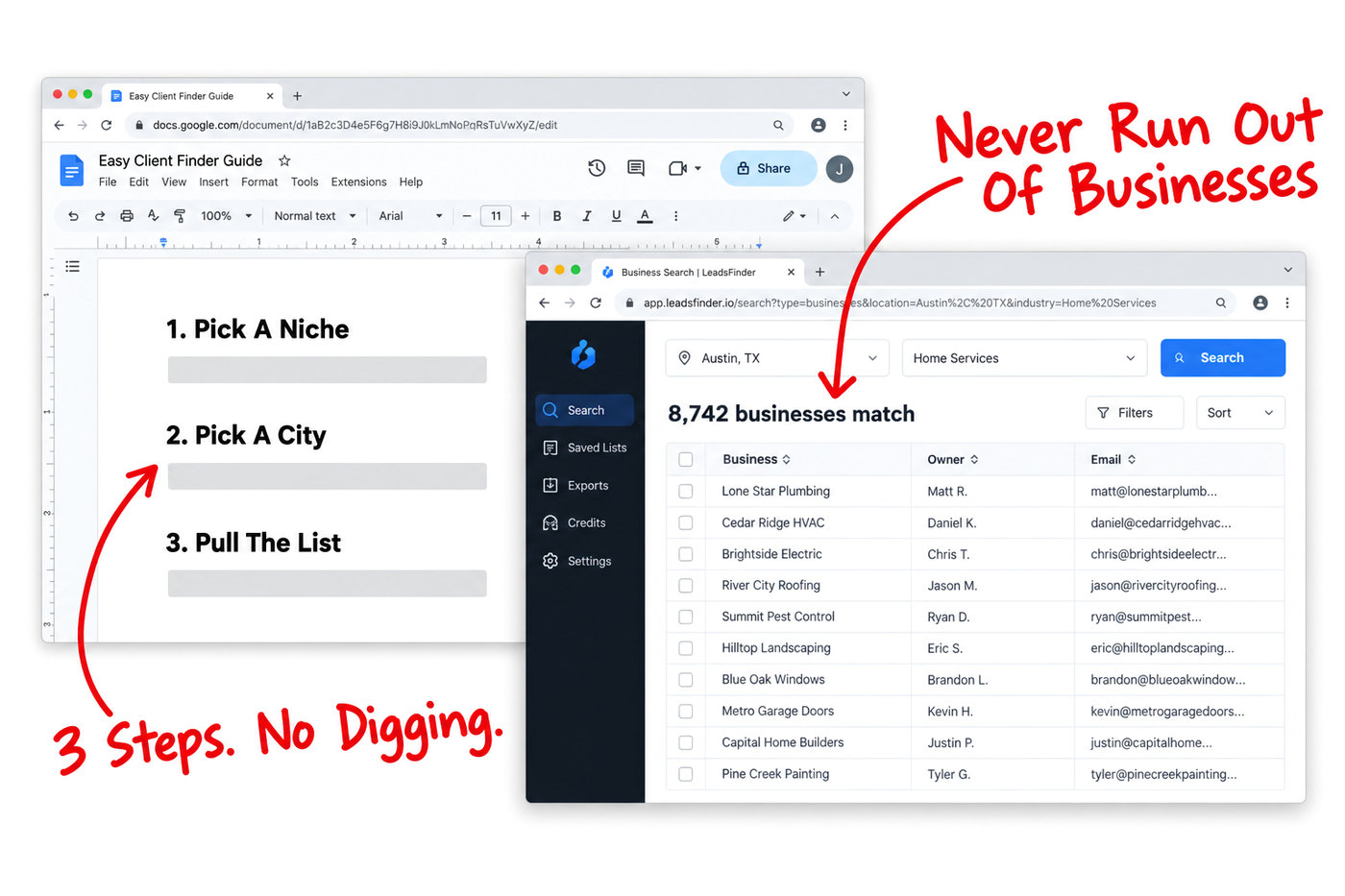Check the Blue Oak Windows row checkbox

pos(686,679)
